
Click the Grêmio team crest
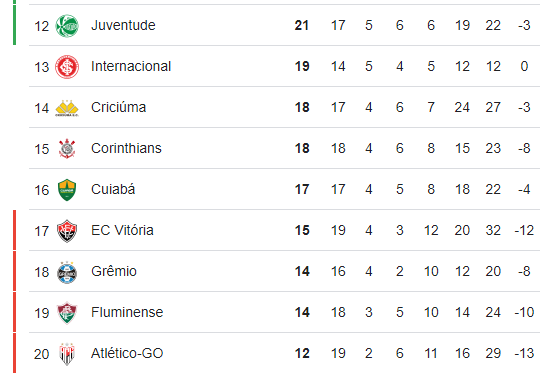coord(67,272)
